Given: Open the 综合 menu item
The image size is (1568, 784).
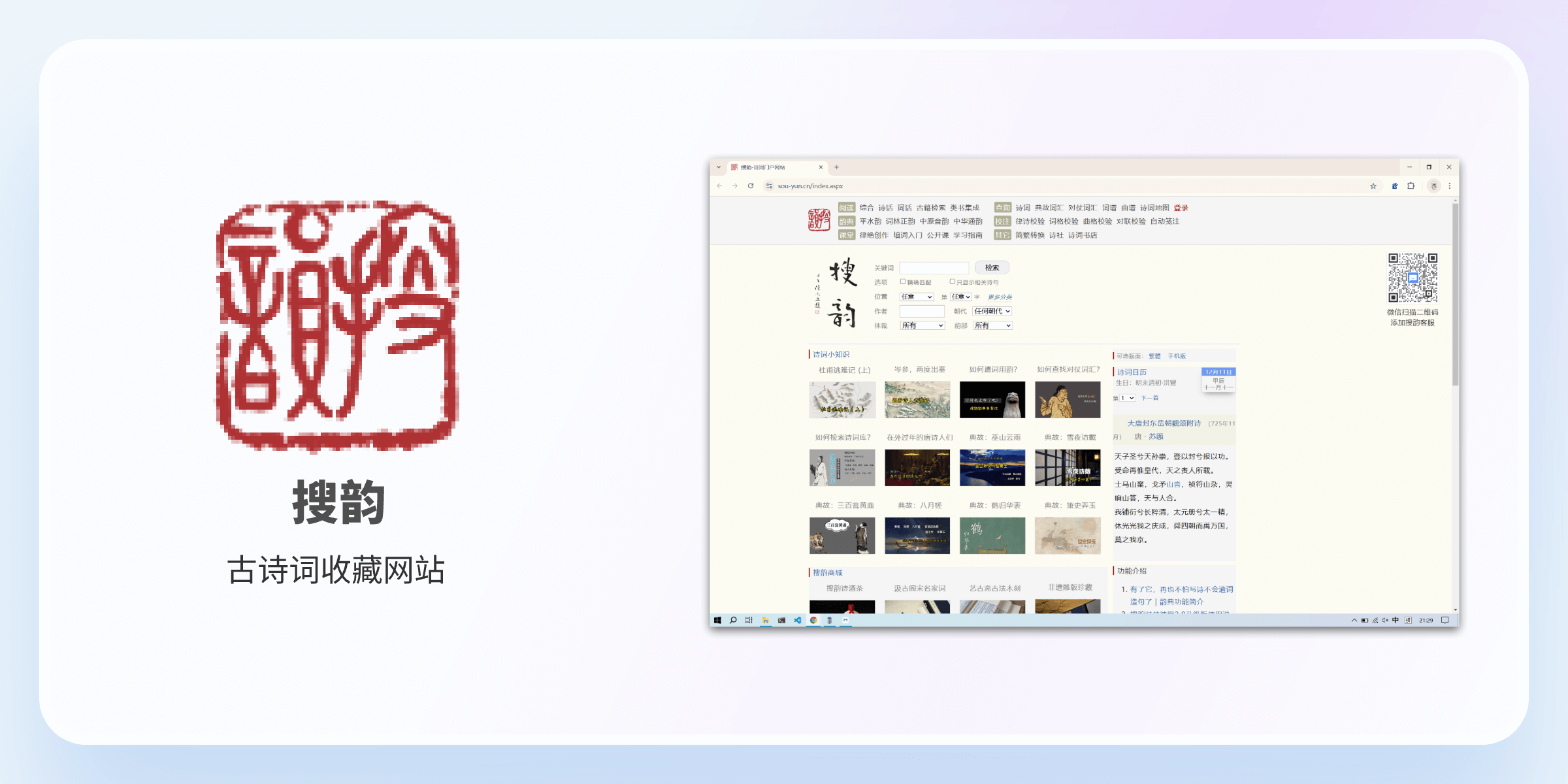Looking at the screenshot, I should click(866, 208).
